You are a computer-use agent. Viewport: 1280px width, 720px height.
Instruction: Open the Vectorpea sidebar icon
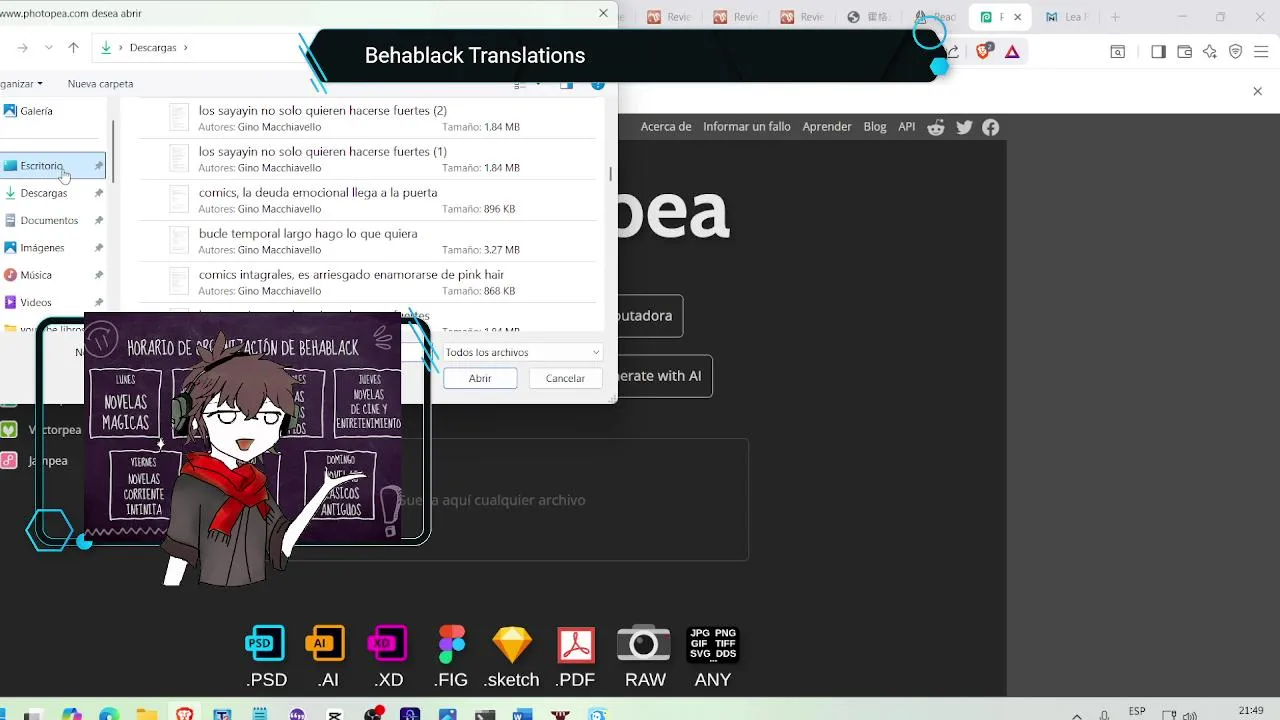pyautogui.click(x=9, y=430)
